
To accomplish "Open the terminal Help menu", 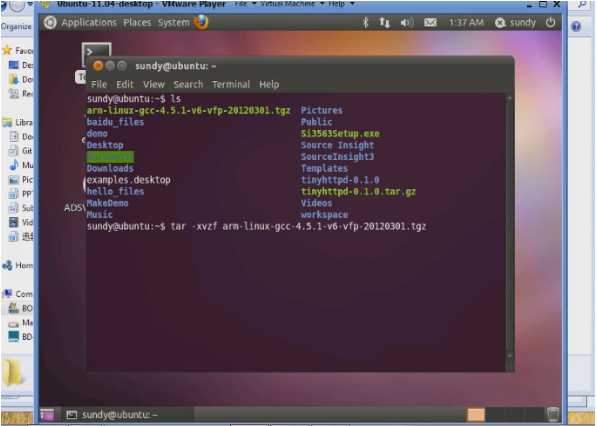I will 269,85.
